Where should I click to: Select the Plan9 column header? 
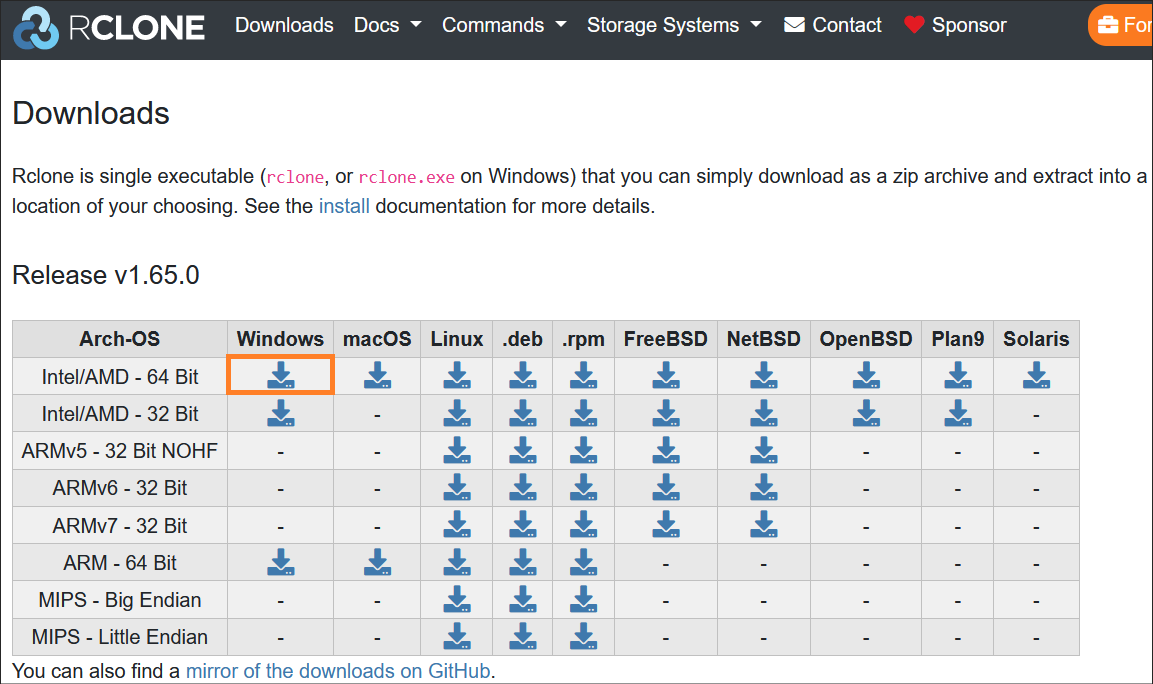(x=957, y=339)
